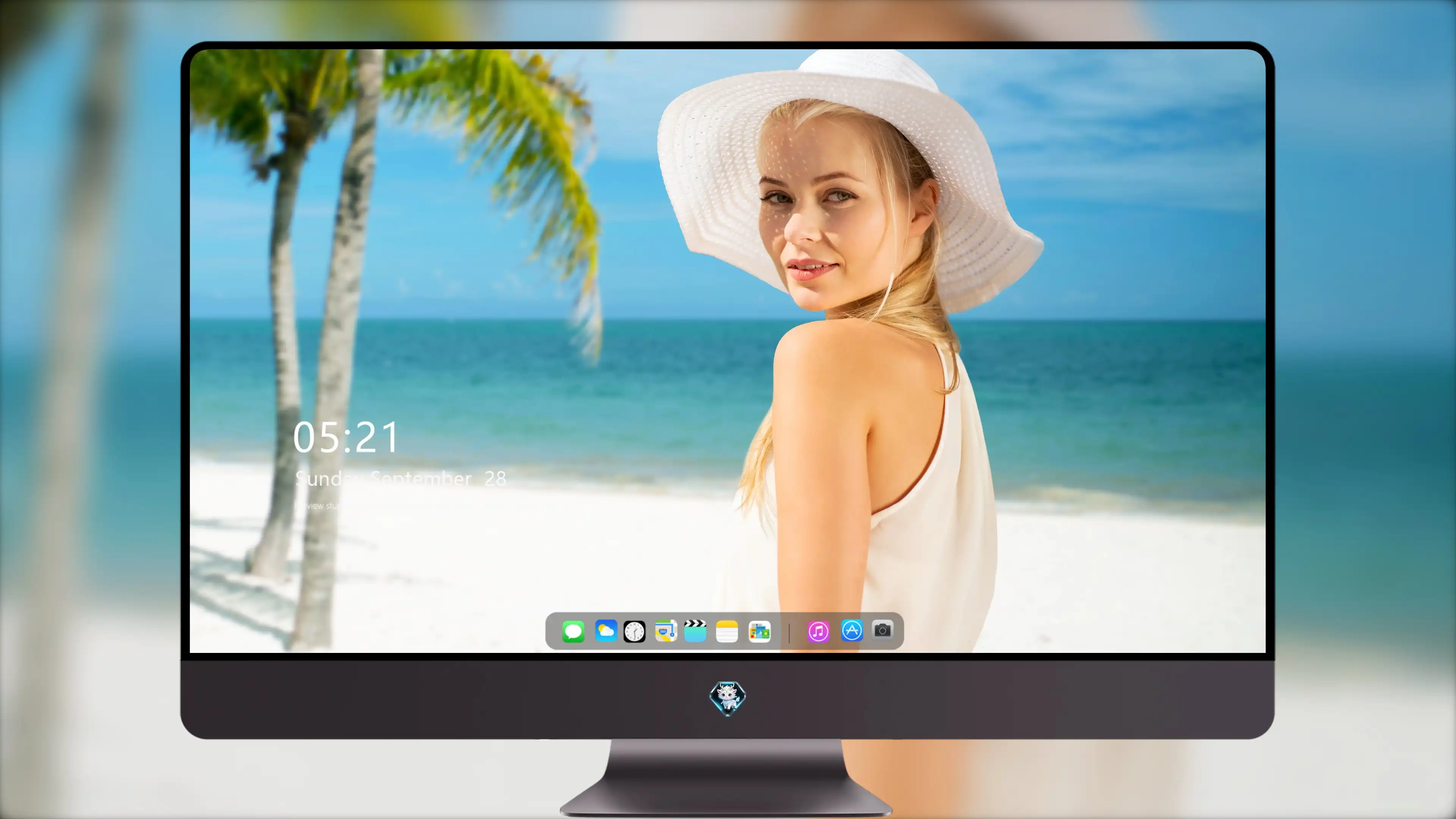Viewport: 1456px width, 819px height.
Task: Open the Maps app in the dock
Action: (x=666, y=631)
